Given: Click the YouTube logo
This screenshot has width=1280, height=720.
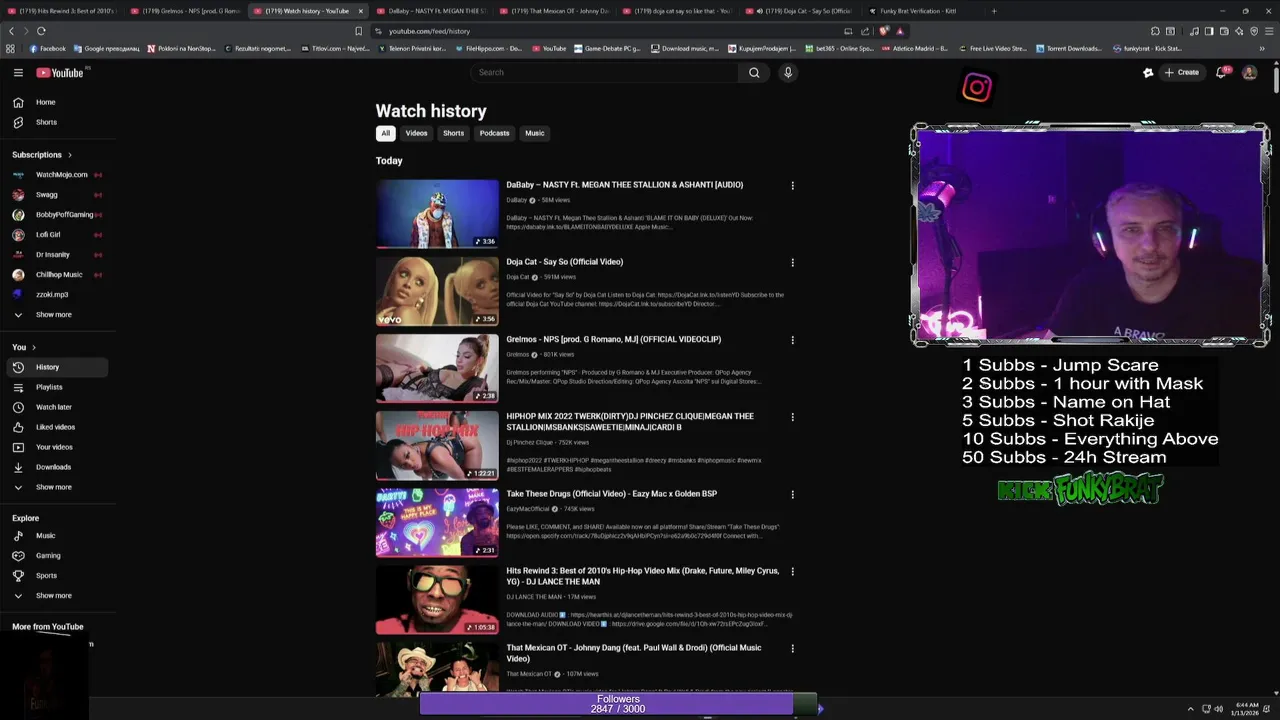Looking at the screenshot, I should (60, 72).
